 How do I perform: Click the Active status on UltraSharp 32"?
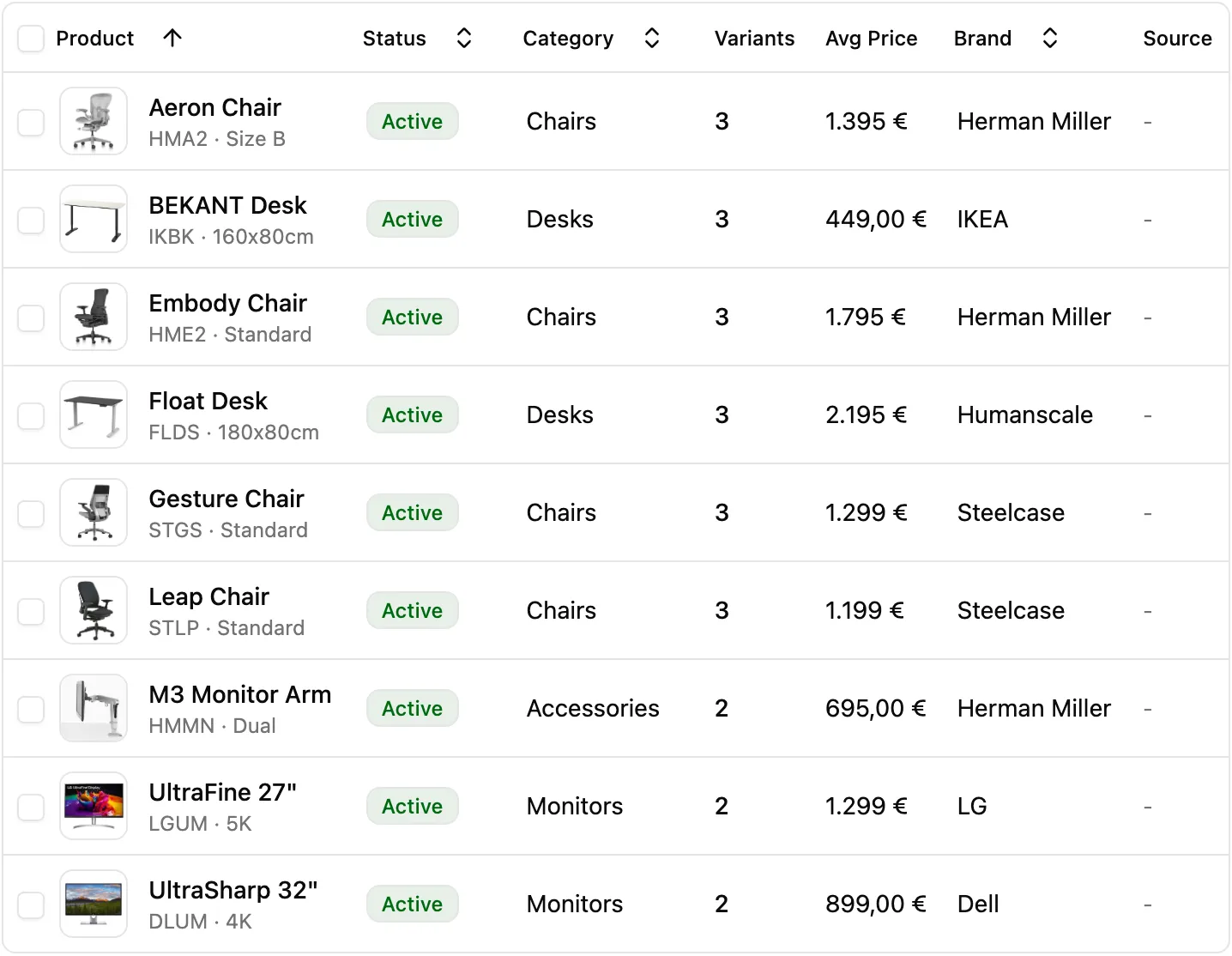(412, 904)
